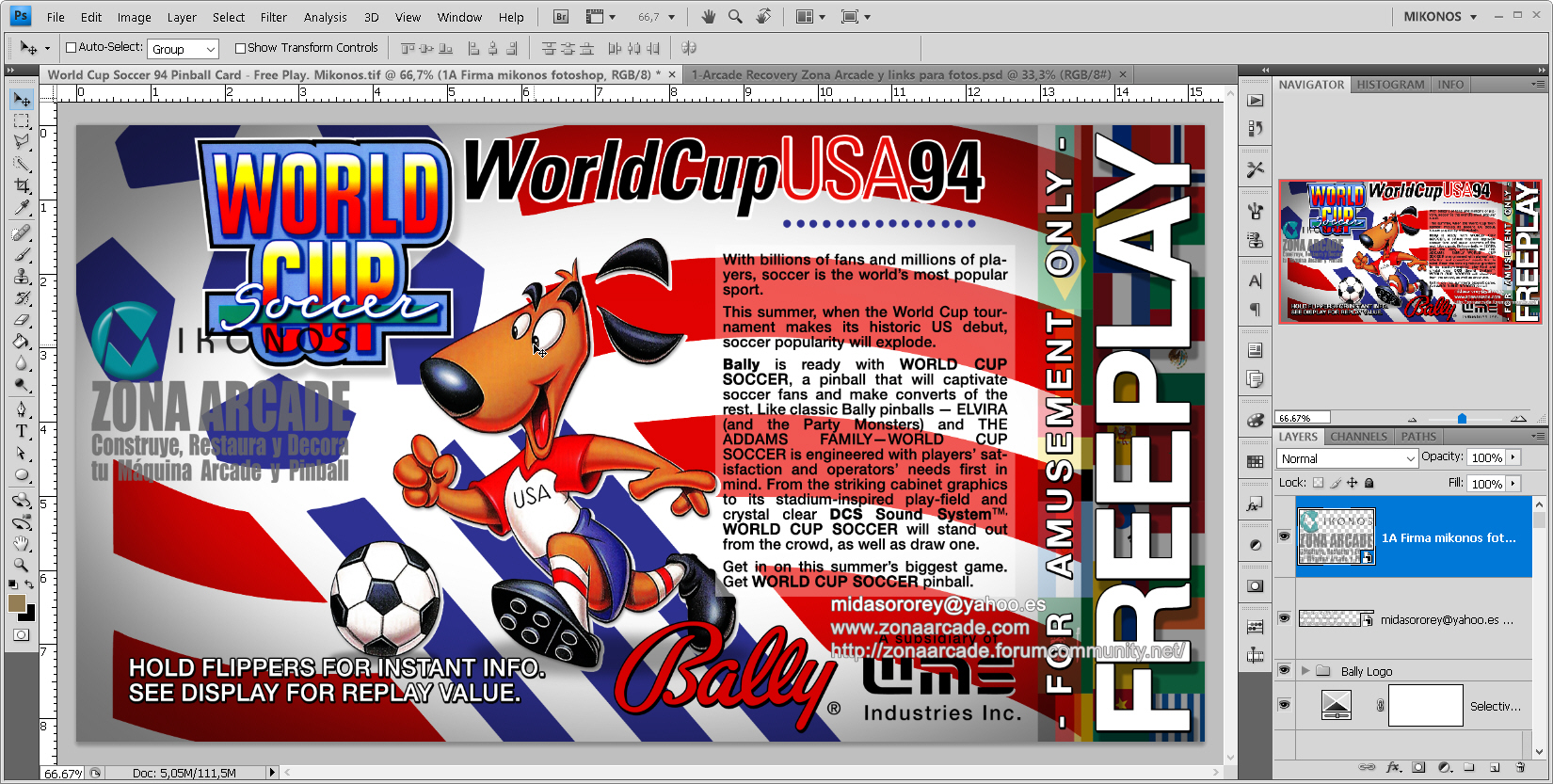The image size is (1553, 784).
Task: Hide the Bally Logo group
Action: [x=1284, y=670]
